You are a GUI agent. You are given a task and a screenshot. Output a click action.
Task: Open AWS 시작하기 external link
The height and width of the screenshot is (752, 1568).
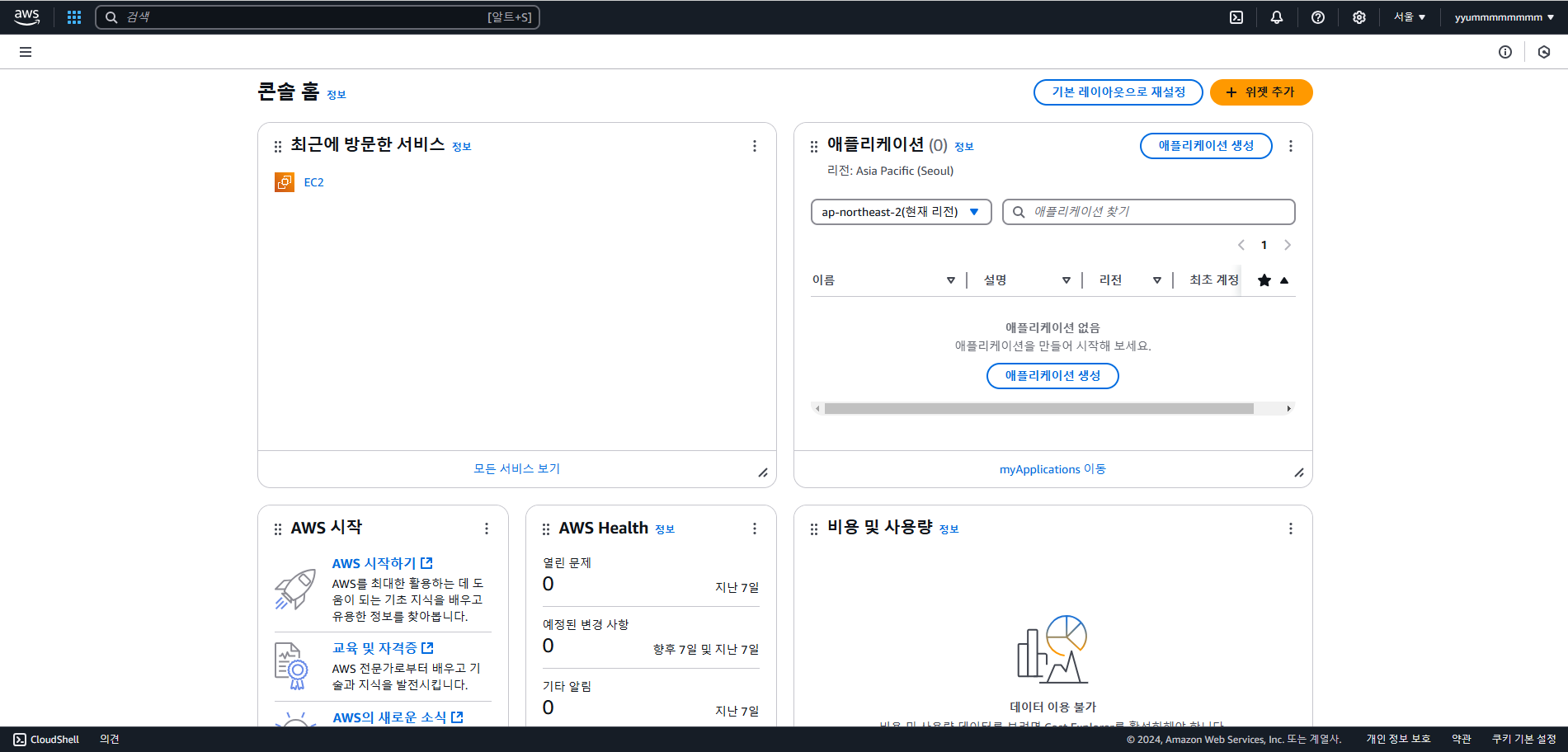click(x=382, y=563)
